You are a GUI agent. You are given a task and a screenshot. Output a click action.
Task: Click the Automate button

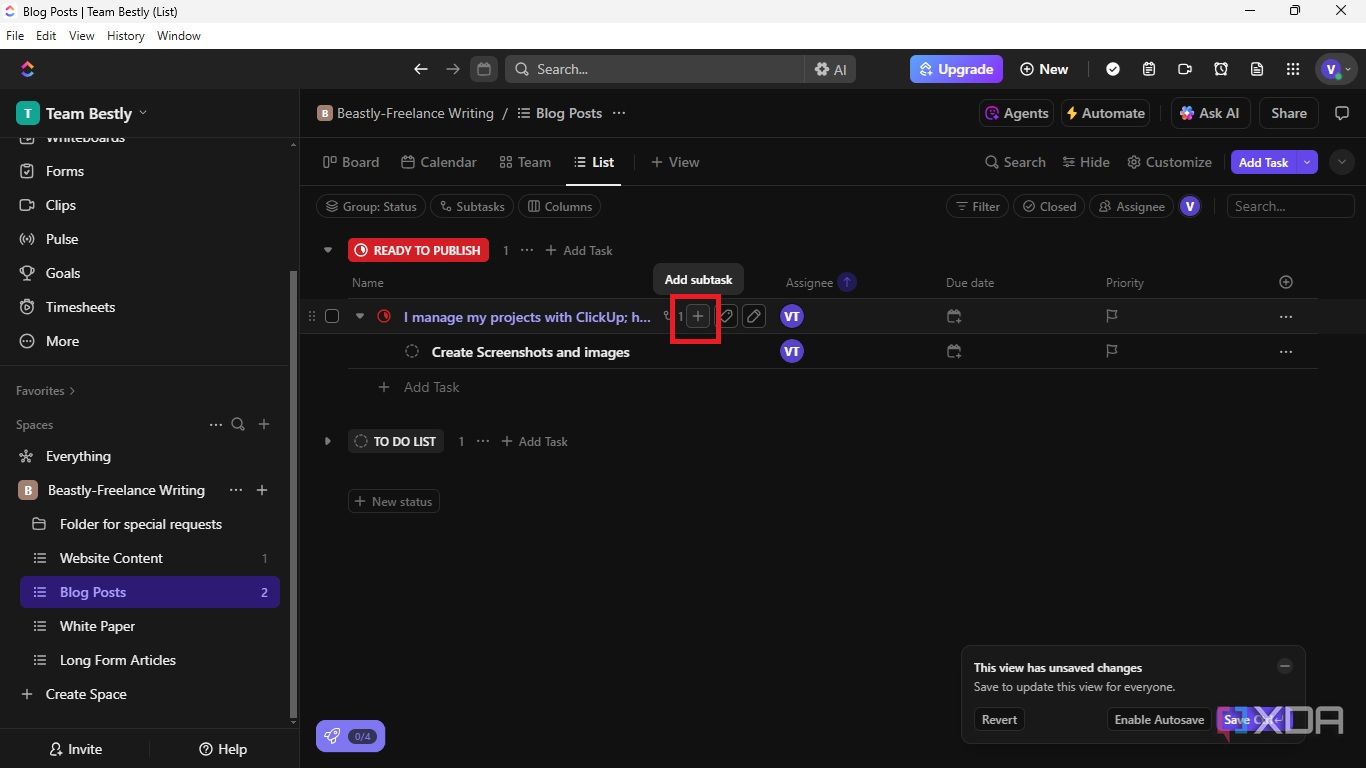[x=1104, y=113]
